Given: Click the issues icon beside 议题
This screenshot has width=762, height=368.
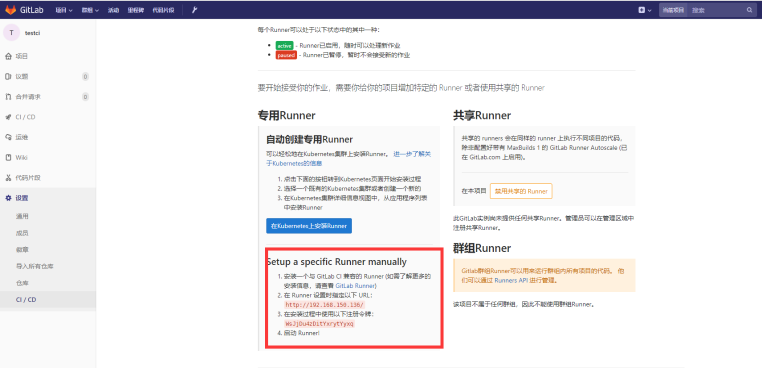Looking at the screenshot, I should (8, 76).
